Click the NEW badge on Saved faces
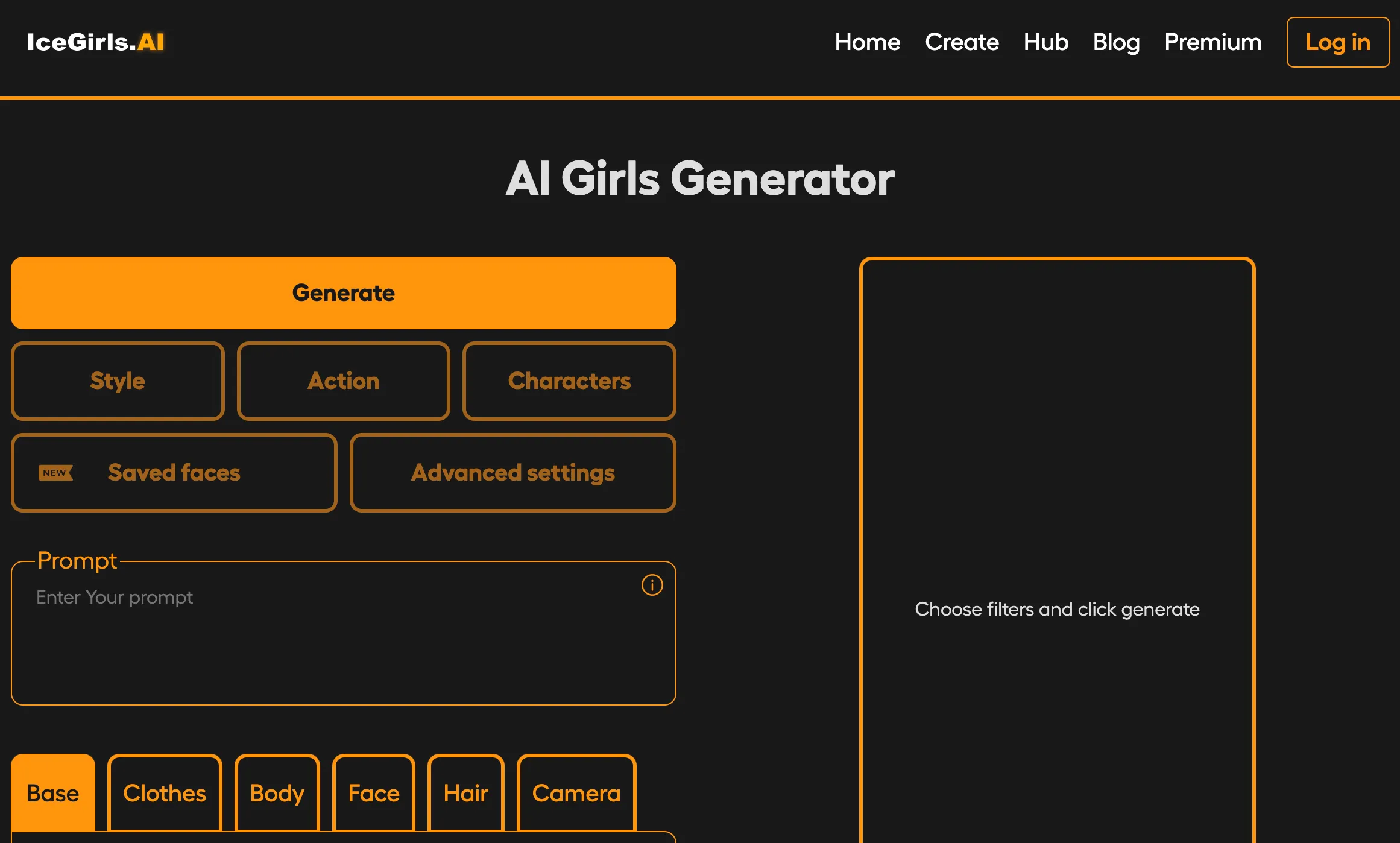 [x=55, y=473]
